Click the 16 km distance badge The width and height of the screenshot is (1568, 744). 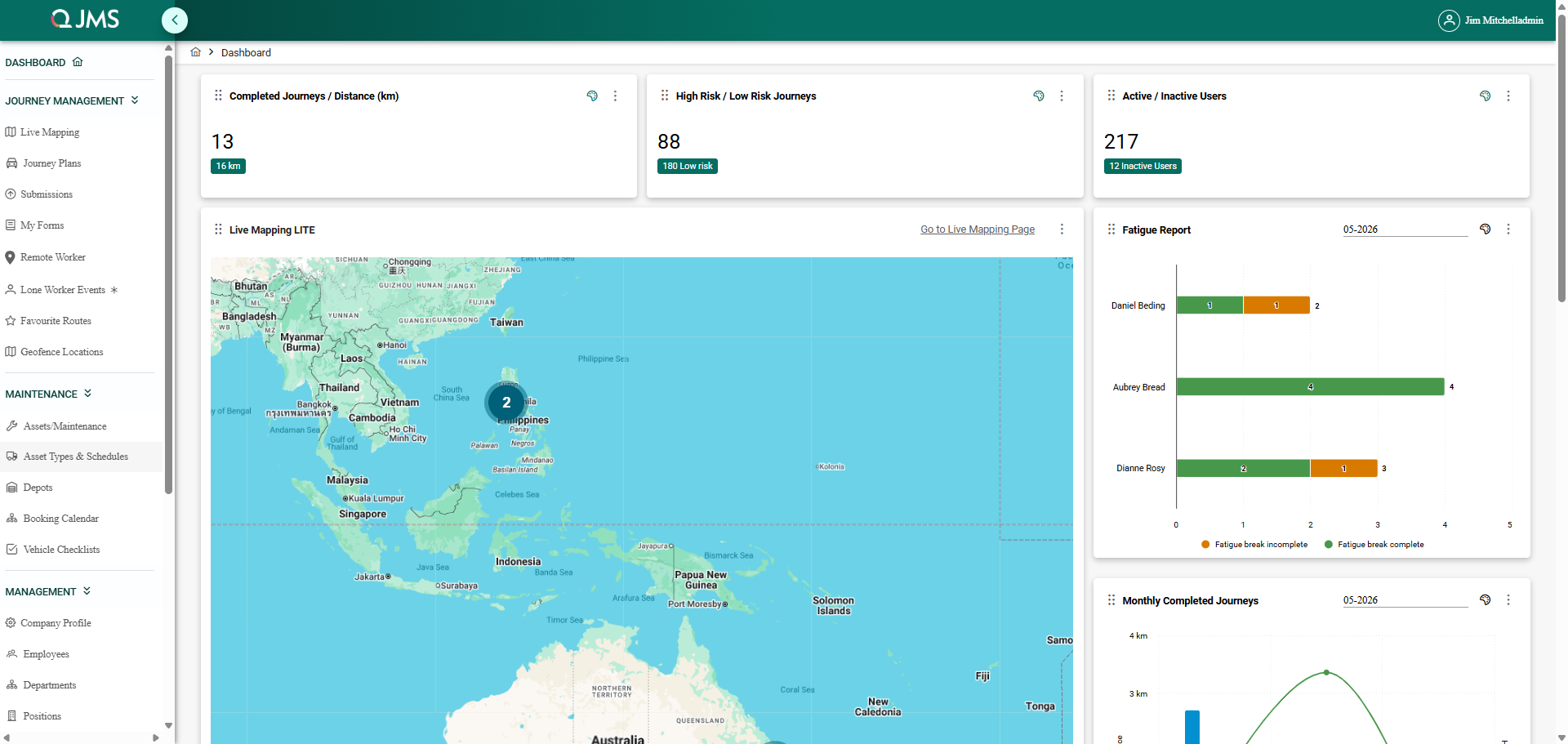click(228, 166)
